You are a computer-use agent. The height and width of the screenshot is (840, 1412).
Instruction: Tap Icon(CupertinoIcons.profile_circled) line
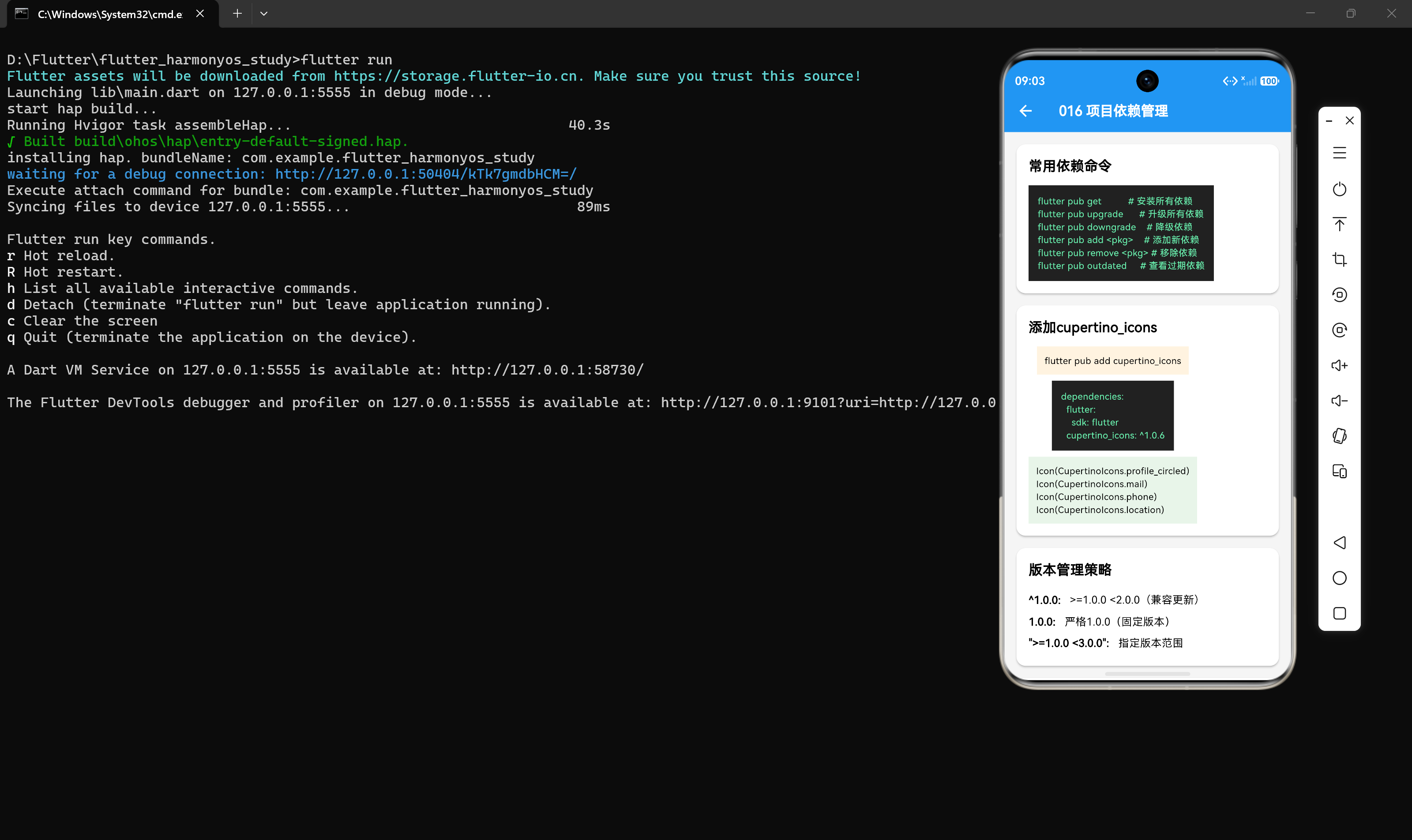coord(1112,471)
